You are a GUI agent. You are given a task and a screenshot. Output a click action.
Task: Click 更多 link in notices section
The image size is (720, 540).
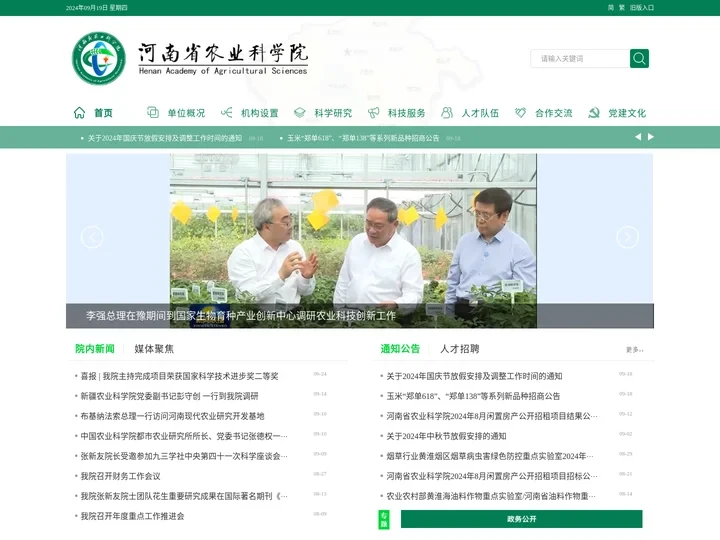click(635, 350)
